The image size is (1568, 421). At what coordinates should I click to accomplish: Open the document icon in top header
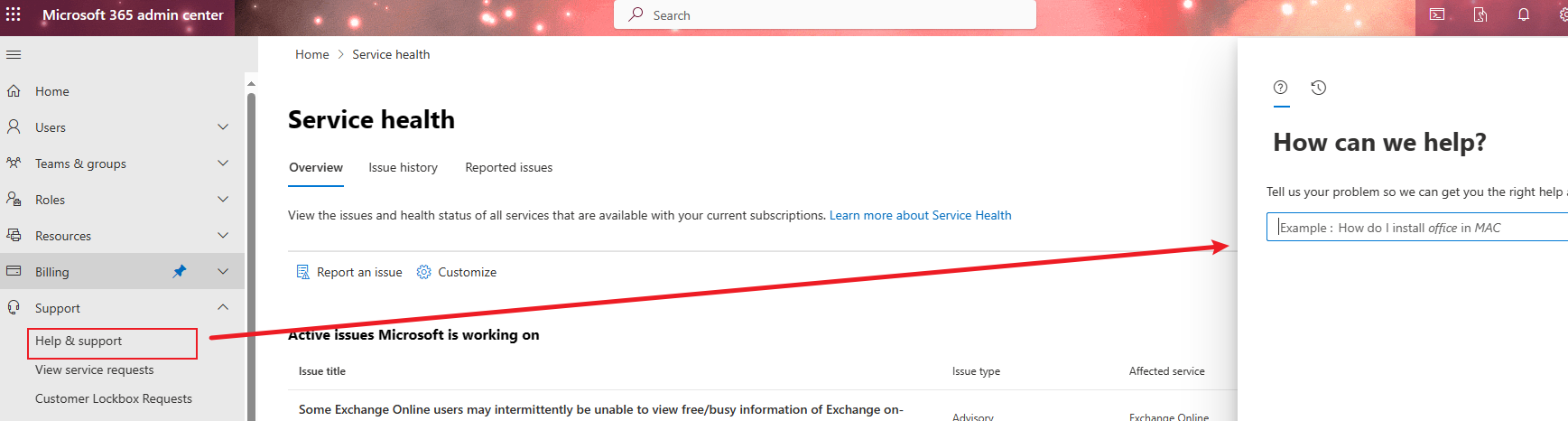(1480, 14)
